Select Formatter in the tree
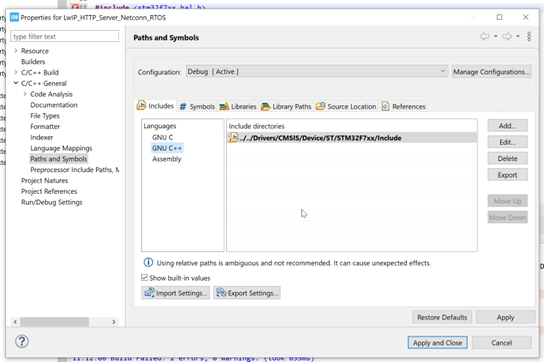 coord(45,126)
